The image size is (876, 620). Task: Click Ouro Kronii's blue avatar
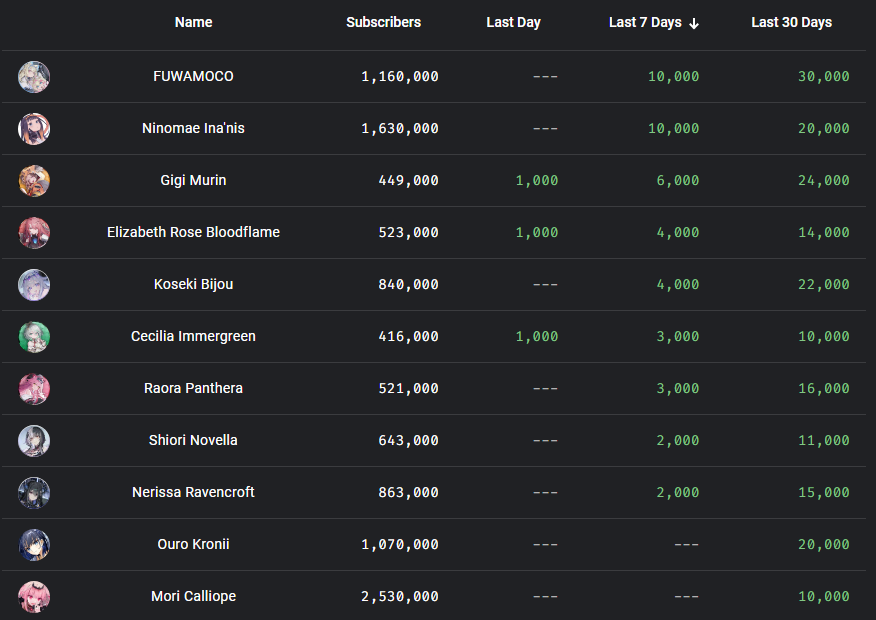click(34, 545)
